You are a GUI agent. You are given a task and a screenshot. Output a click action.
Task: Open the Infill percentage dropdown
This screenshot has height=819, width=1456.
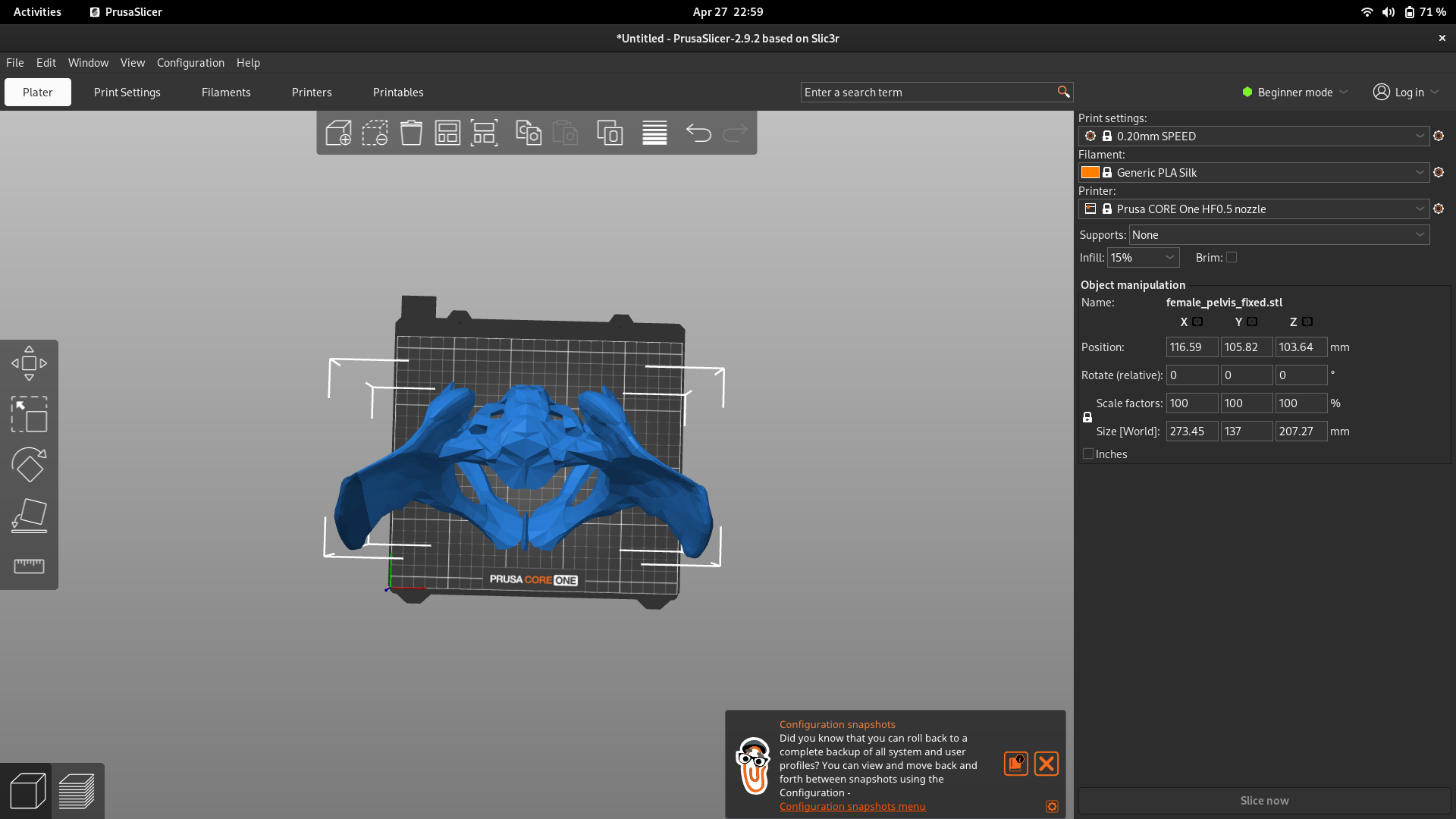pyautogui.click(x=1144, y=258)
